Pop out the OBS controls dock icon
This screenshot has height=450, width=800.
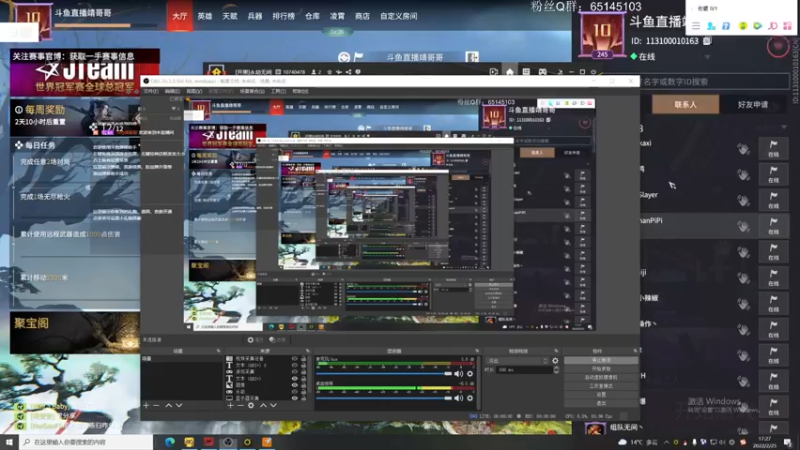pyautogui.click(x=635, y=351)
